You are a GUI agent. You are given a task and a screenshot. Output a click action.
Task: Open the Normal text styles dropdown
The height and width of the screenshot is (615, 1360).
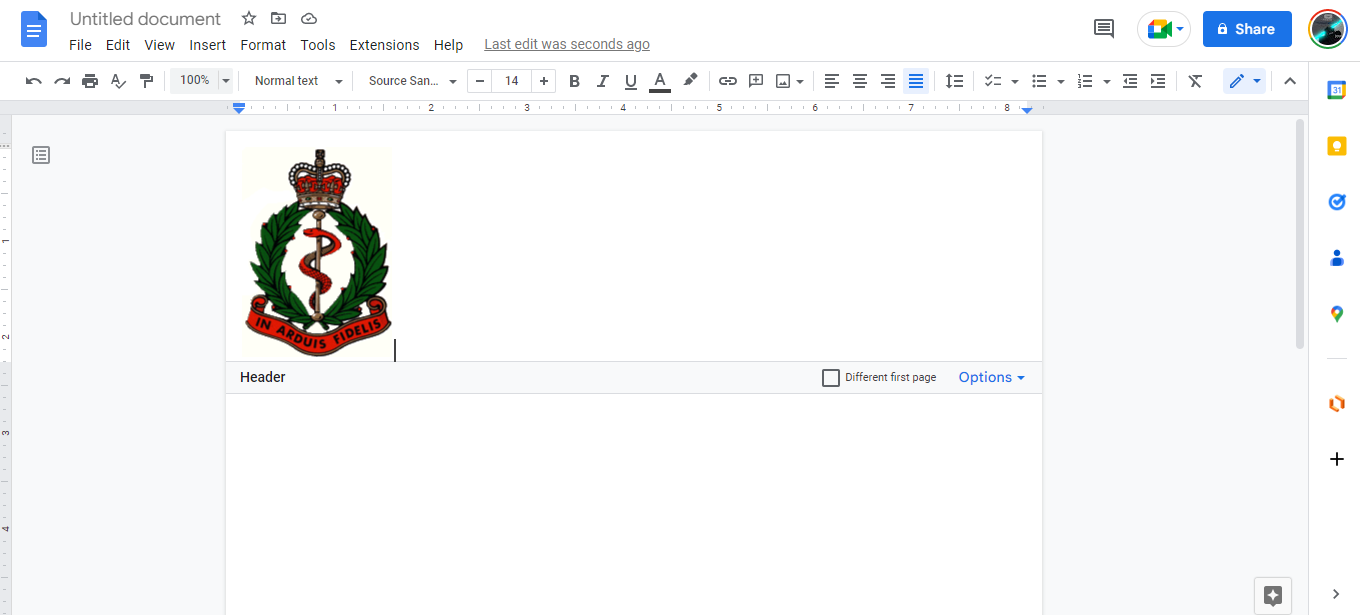tap(297, 81)
